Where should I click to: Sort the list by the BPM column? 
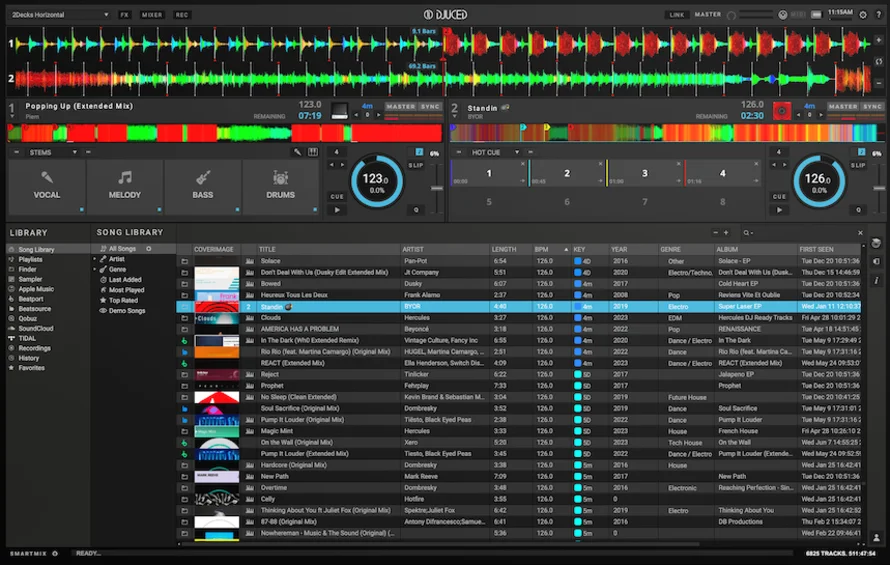551,249
